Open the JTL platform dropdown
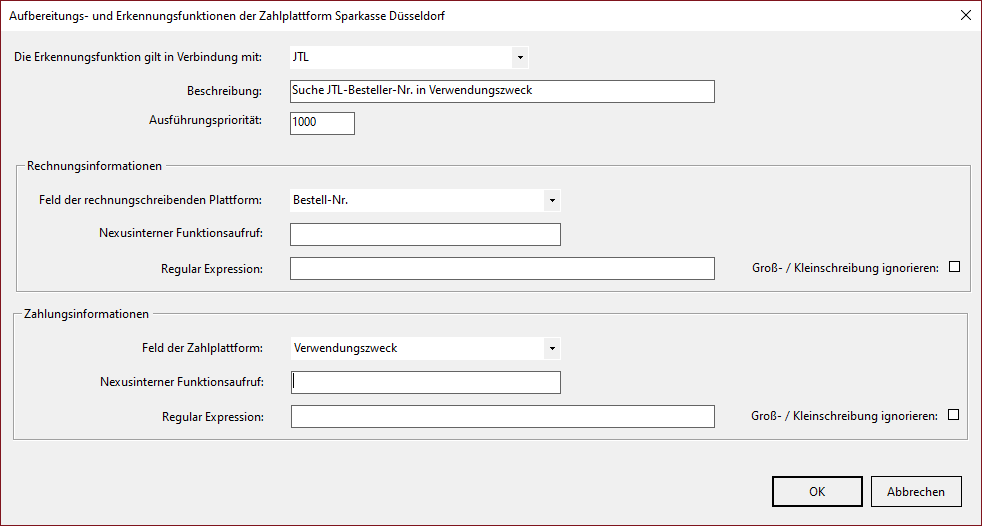 tap(409, 58)
